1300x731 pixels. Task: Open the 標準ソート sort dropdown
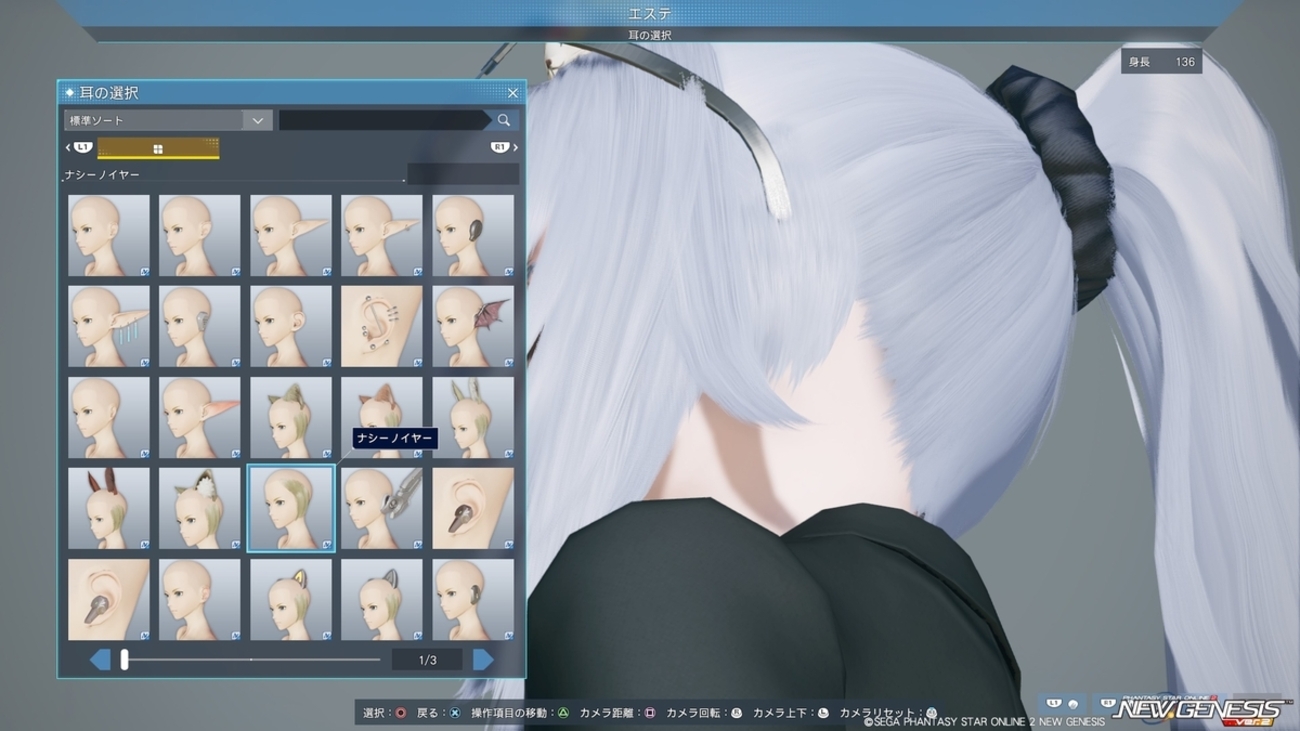tap(168, 120)
